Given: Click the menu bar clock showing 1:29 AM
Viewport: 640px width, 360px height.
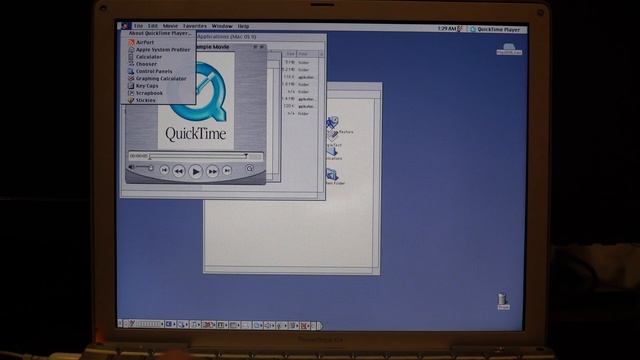Looking at the screenshot, I should pyautogui.click(x=446, y=29).
